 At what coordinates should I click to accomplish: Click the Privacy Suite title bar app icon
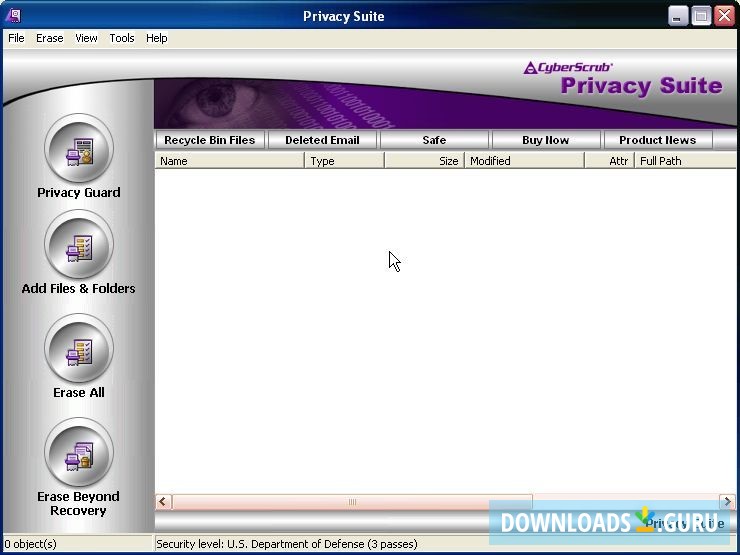pos(13,16)
